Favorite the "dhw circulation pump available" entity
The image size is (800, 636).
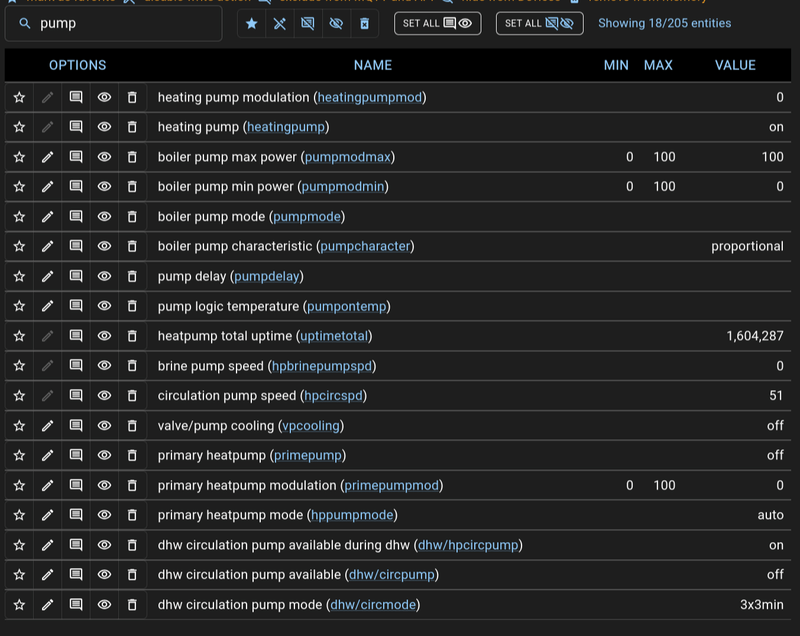pyautogui.click(x=18, y=574)
